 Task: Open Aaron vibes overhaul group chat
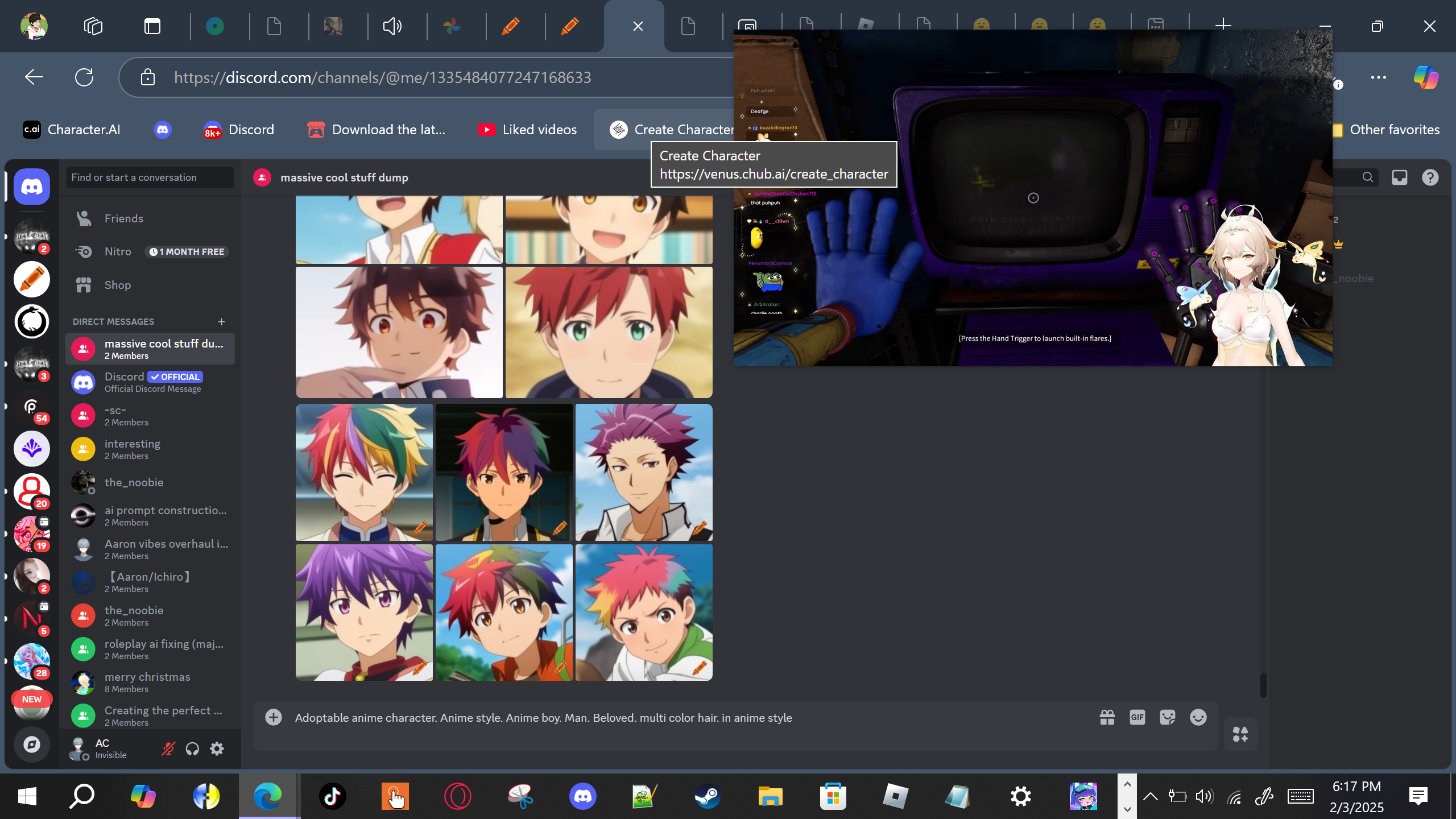(150, 549)
